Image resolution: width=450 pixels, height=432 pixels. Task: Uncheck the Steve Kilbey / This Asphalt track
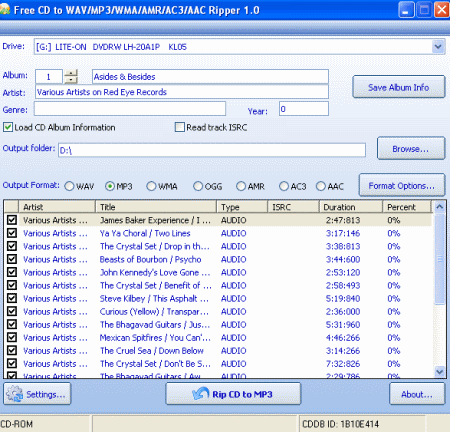pyautogui.click(x=12, y=298)
